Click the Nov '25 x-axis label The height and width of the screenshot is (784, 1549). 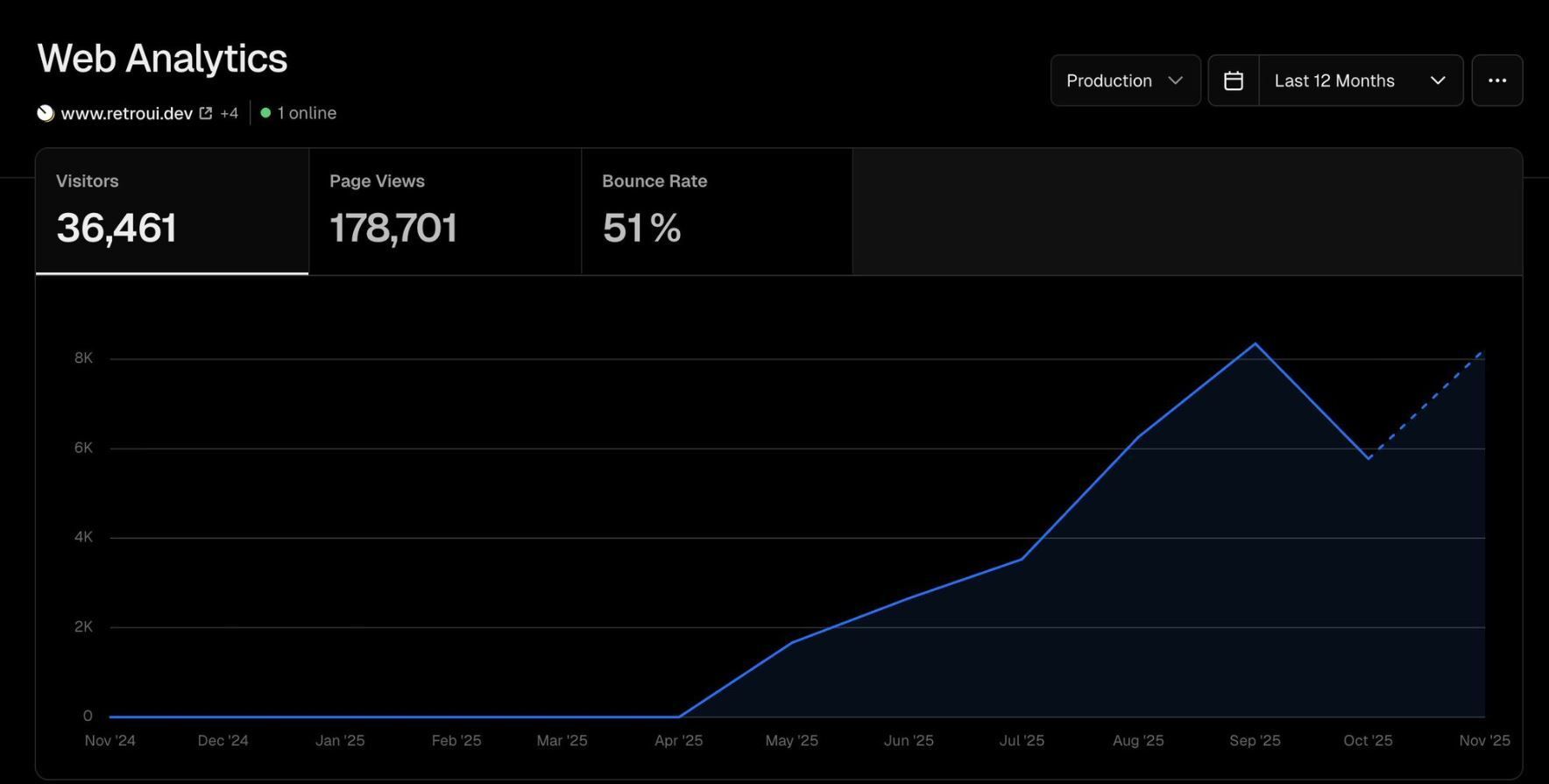(x=1485, y=740)
